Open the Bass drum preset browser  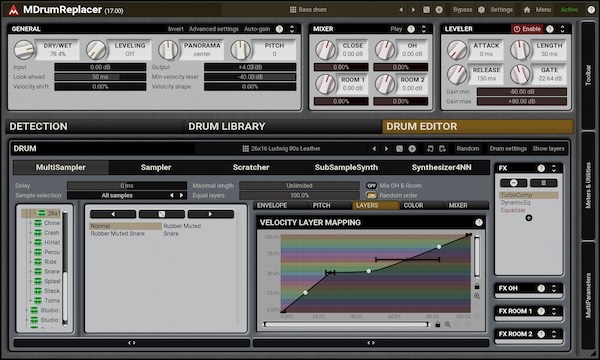(308, 10)
